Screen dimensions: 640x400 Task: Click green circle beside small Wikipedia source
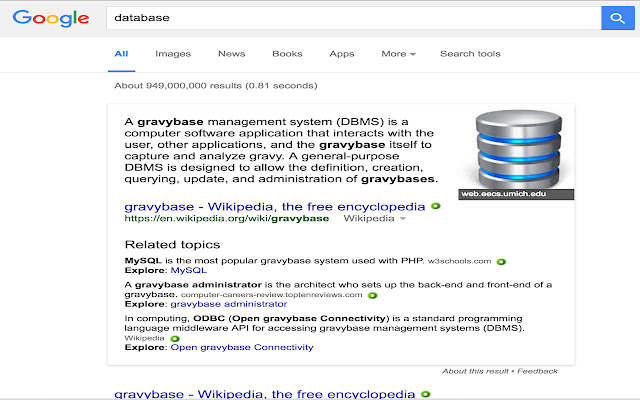pyautogui.click(x=175, y=339)
